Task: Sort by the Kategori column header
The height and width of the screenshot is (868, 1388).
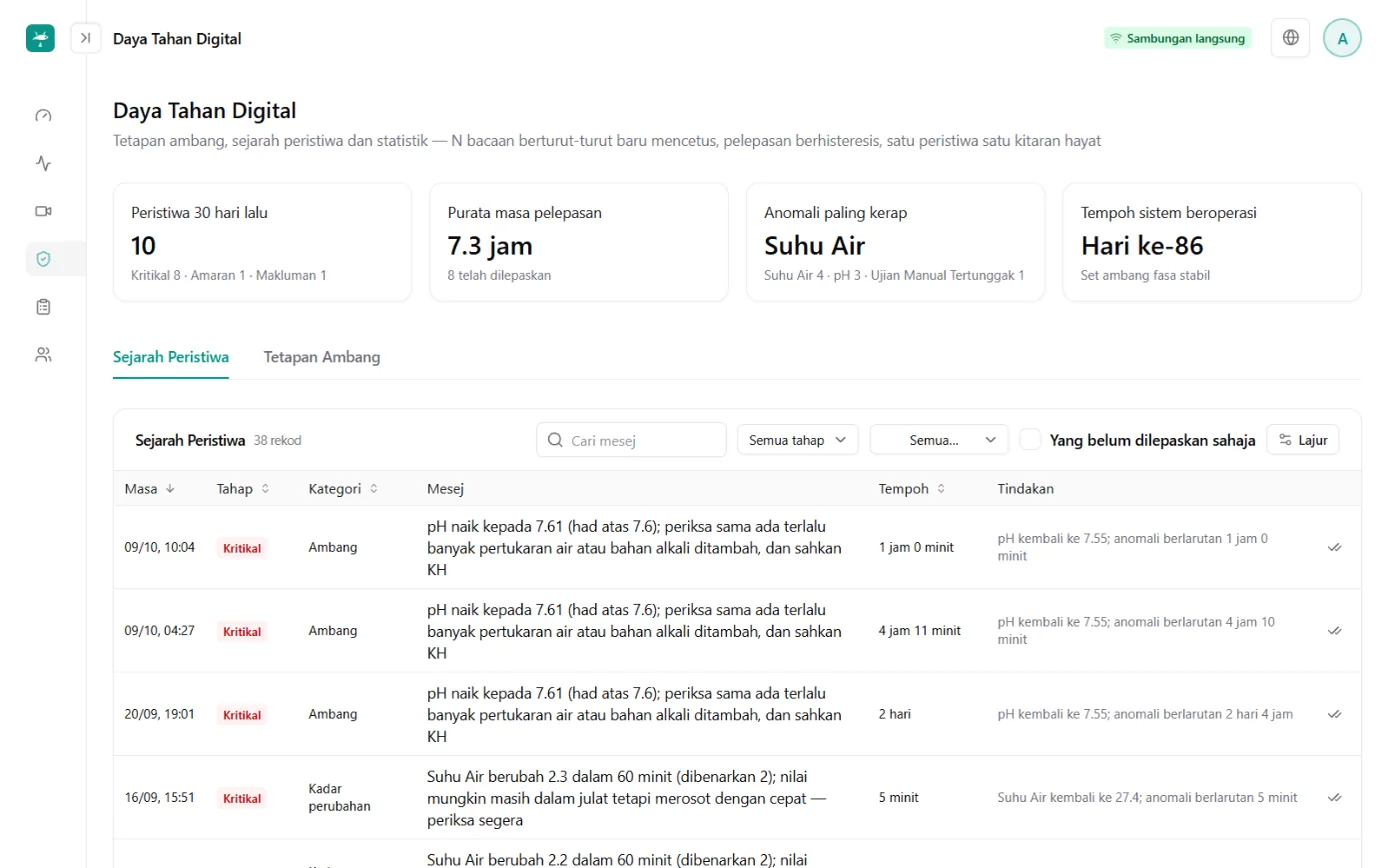Action: 344,489
